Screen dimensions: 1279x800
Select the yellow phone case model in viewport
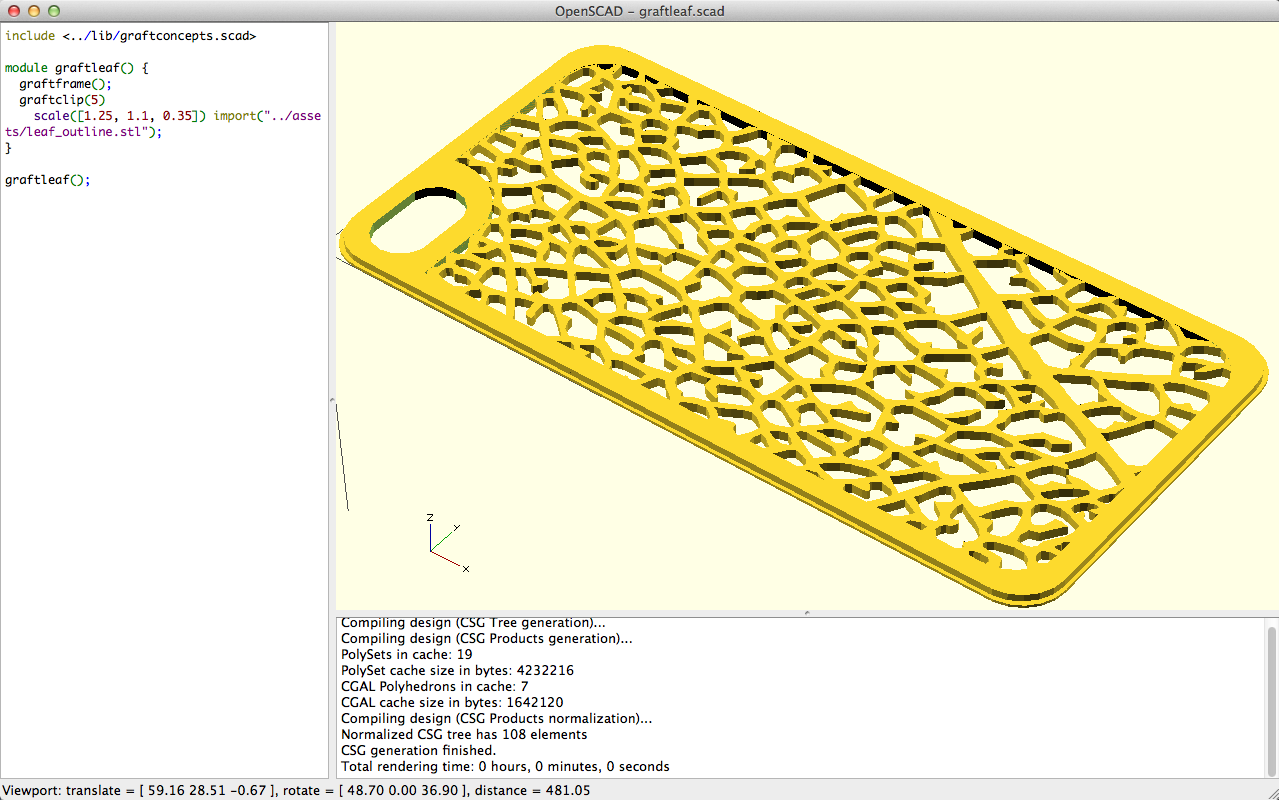point(800,330)
